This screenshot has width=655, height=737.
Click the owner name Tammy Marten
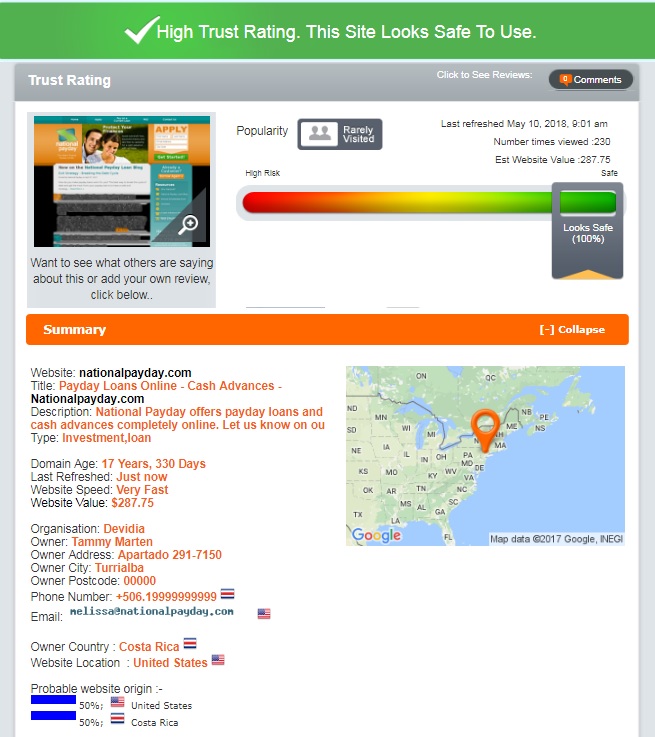tap(112, 541)
